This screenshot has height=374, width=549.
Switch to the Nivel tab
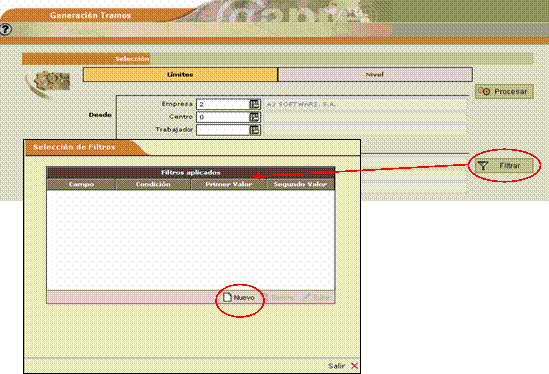pyautogui.click(x=375, y=74)
